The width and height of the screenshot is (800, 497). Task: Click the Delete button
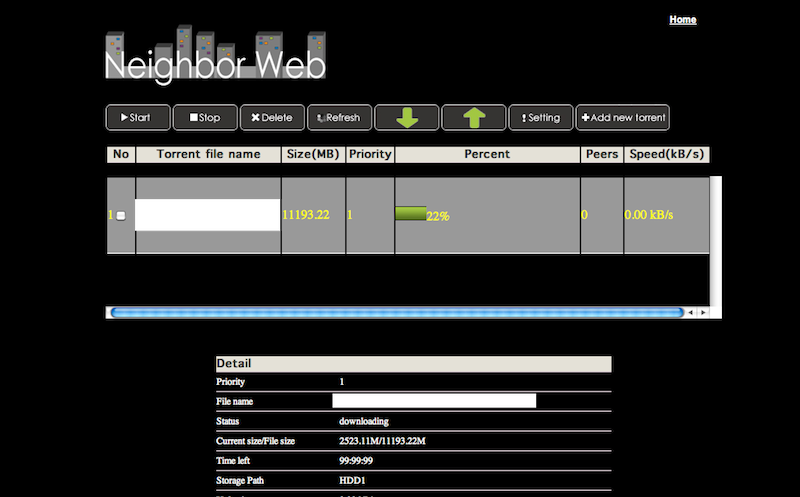coord(272,117)
